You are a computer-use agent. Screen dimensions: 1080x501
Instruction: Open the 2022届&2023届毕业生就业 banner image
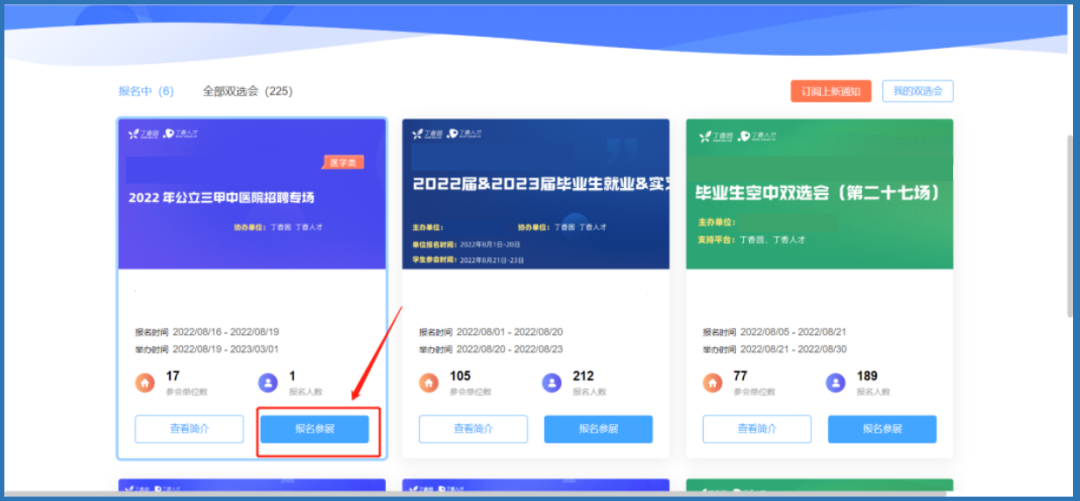tap(536, 194)
